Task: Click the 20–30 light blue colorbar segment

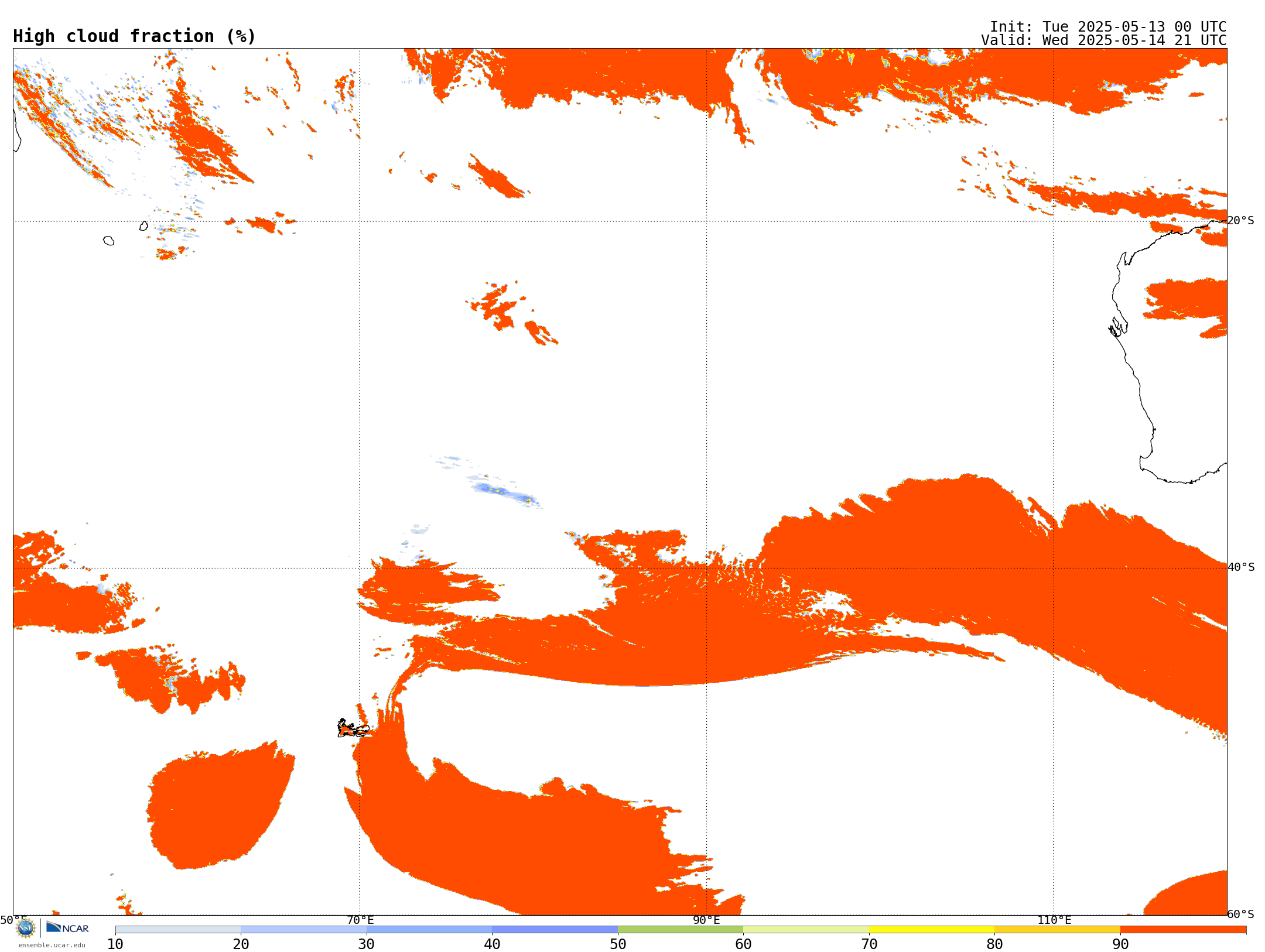Action: tap(303, 930)
